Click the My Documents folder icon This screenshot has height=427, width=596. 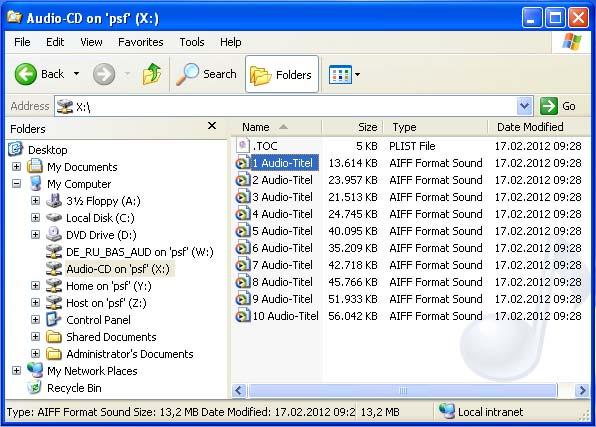[35, 166]
